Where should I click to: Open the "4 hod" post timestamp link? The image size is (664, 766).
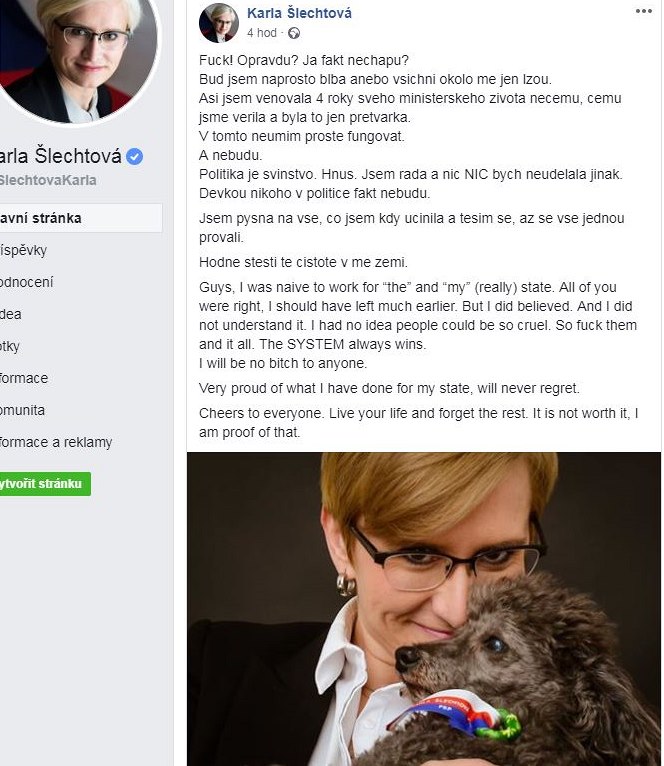(262, 33)
